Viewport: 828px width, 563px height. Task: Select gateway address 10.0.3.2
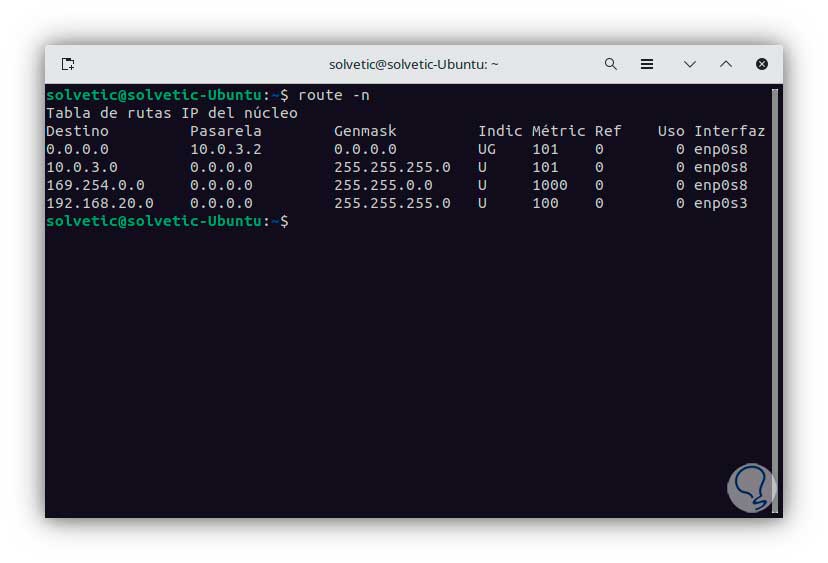[x=225, y=149]
